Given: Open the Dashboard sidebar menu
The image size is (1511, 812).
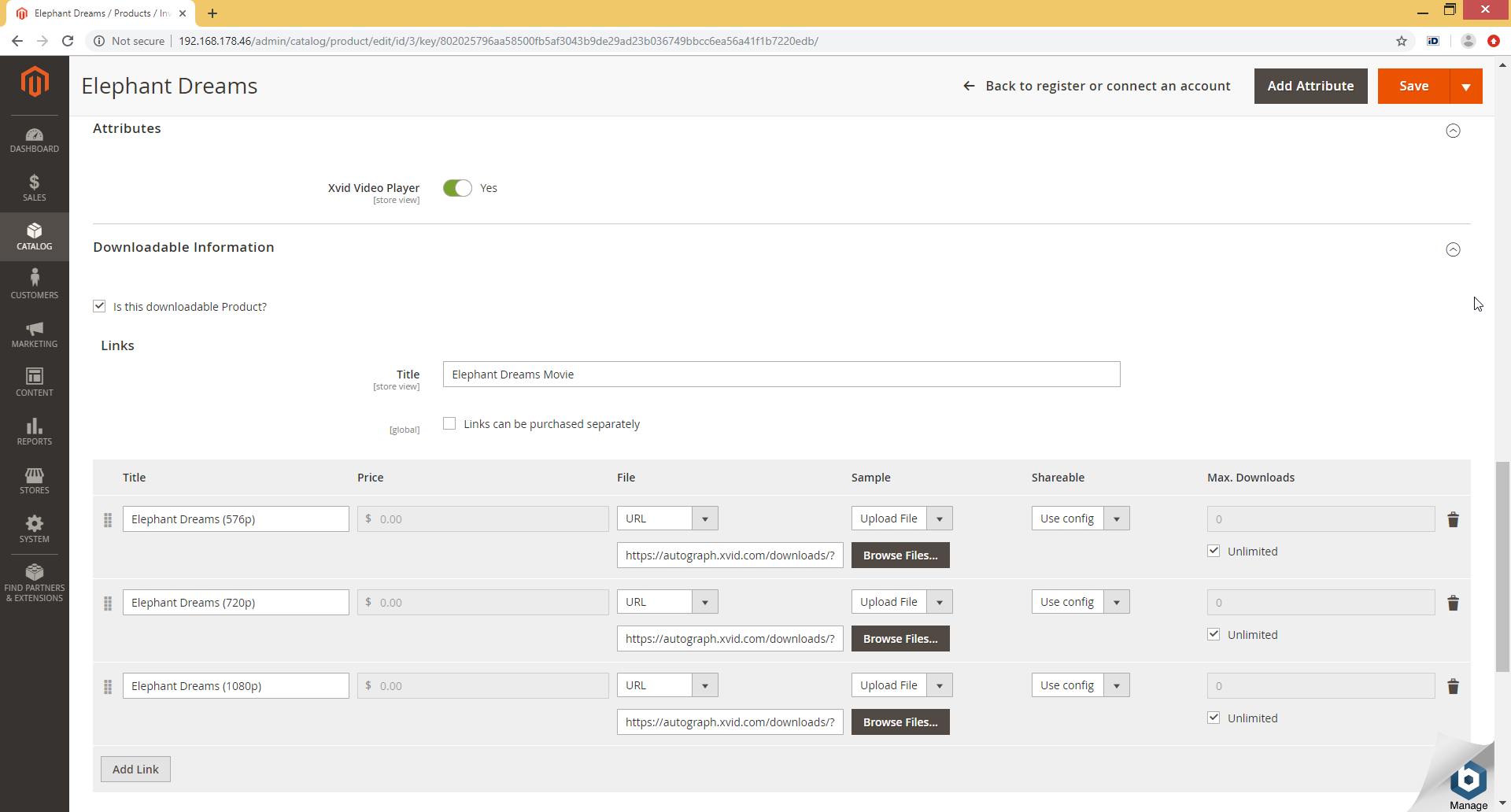Looking at the screenshot, I should 35,140.
